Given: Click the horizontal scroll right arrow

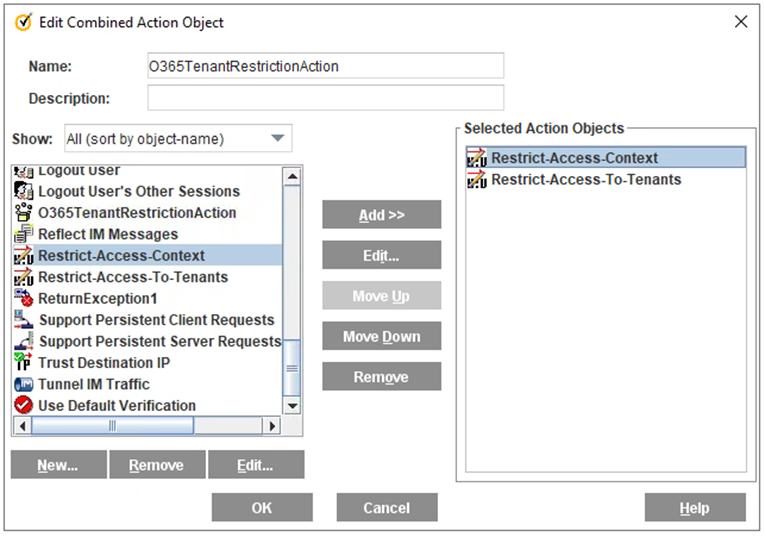Looking at the screenshot, I should click(x=272, y=426).
